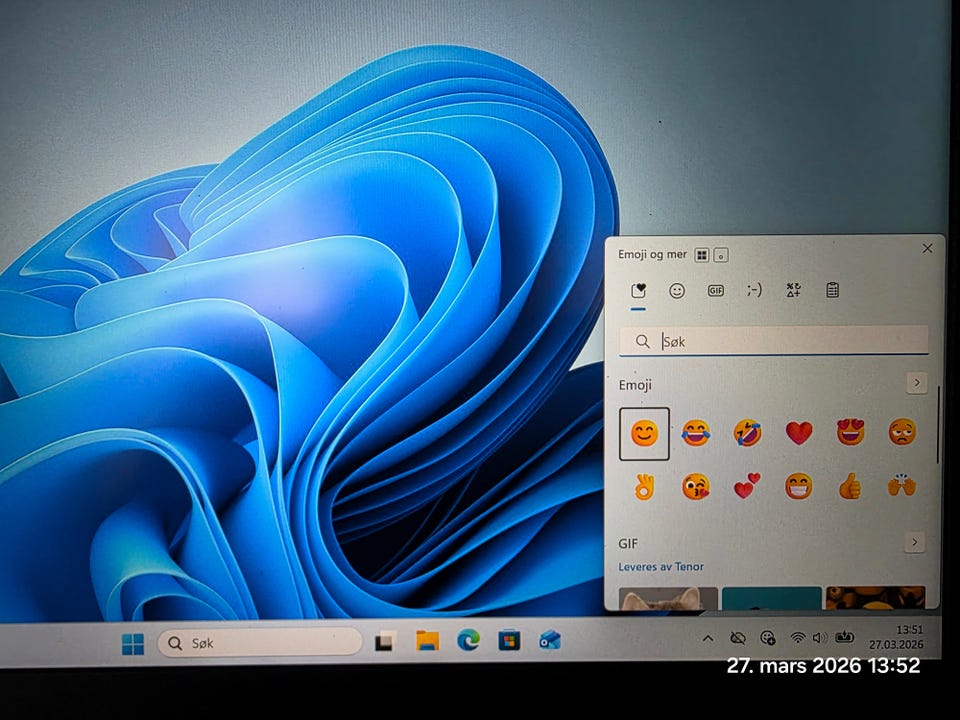Open the Kaomoji ;-) tab
The width and height of the screenshot is (960, 720).
[754, 290]
